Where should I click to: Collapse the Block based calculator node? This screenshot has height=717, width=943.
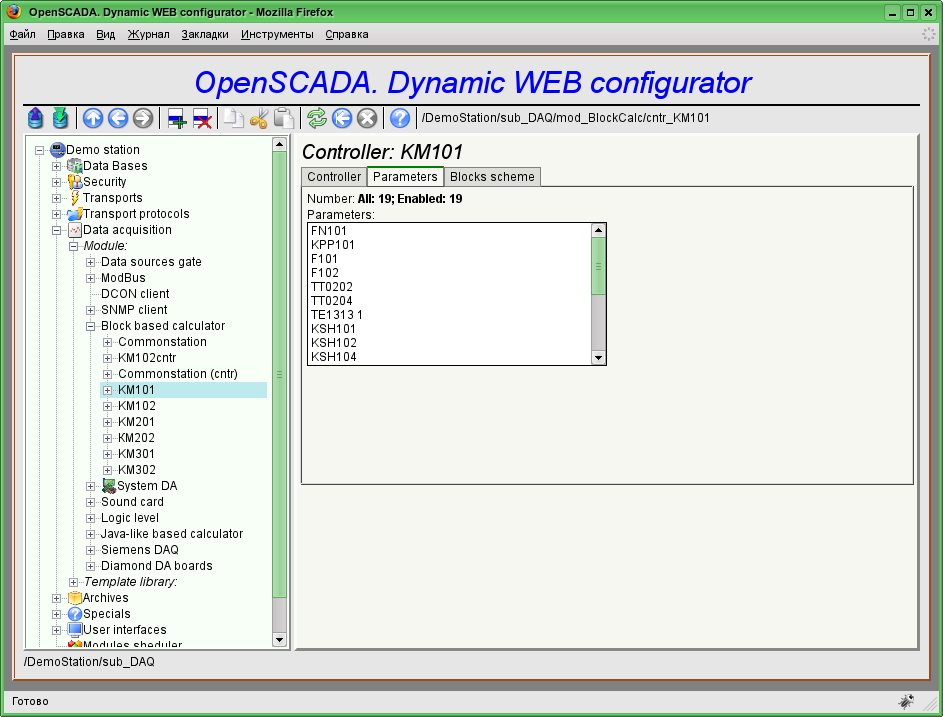[90, 326]
